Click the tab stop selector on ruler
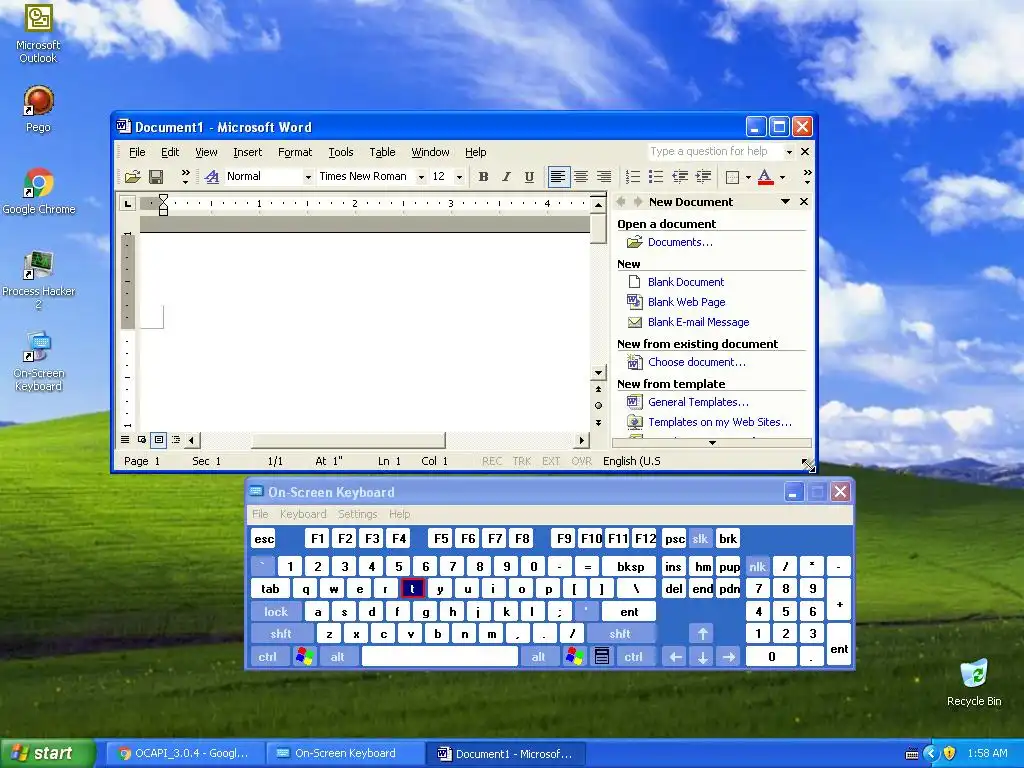 pyautogui.click(x=128, y=204)
